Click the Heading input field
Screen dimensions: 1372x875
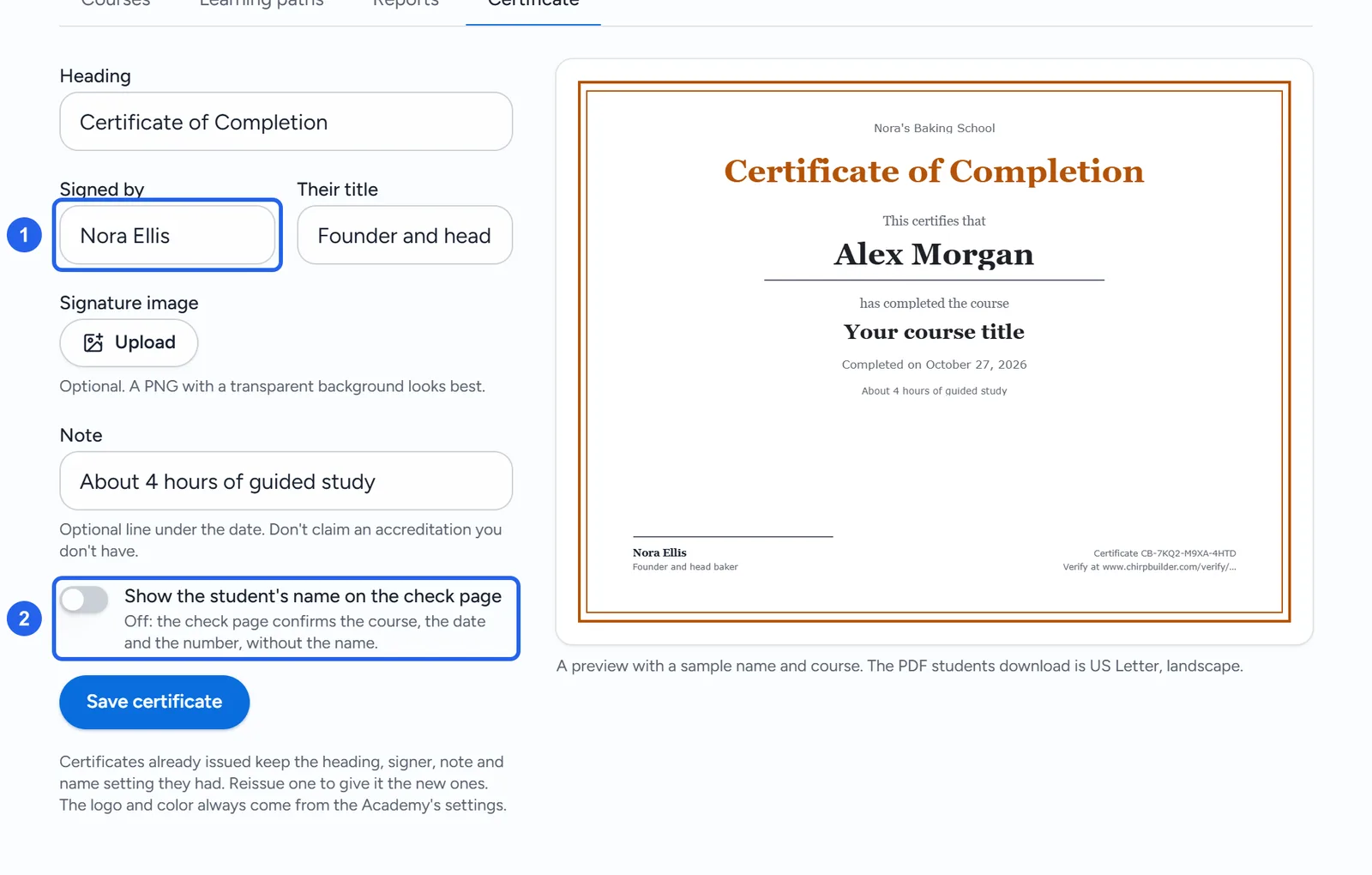pos(286,122)
